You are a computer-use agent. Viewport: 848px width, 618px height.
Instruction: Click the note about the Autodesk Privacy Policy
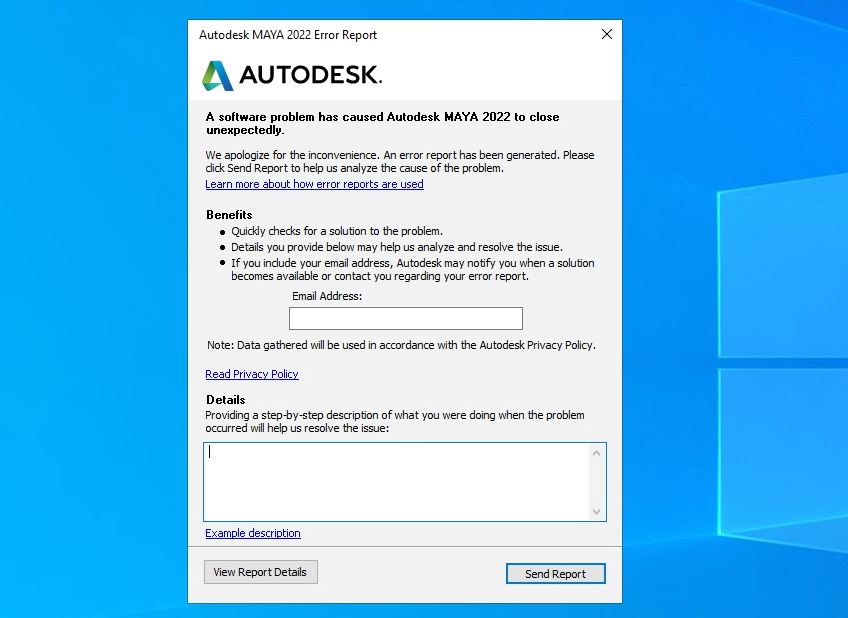[x=401, y=345]
